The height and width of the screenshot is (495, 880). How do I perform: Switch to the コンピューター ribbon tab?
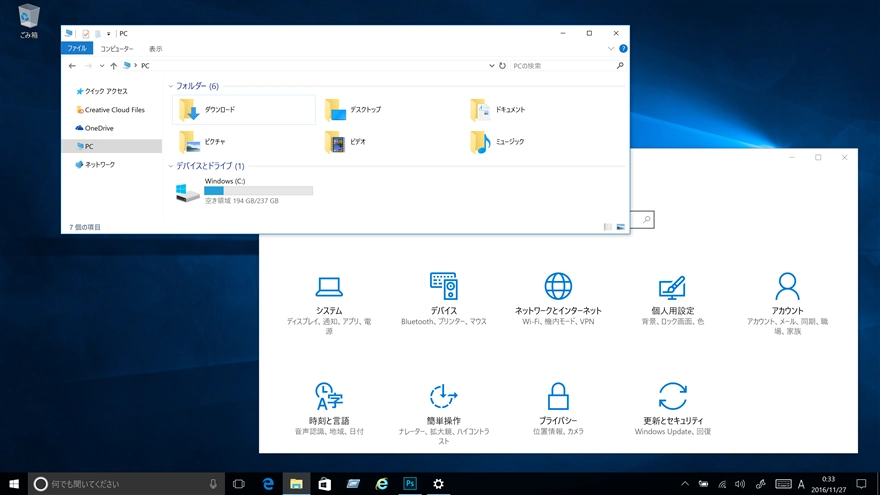coord(116,48)
